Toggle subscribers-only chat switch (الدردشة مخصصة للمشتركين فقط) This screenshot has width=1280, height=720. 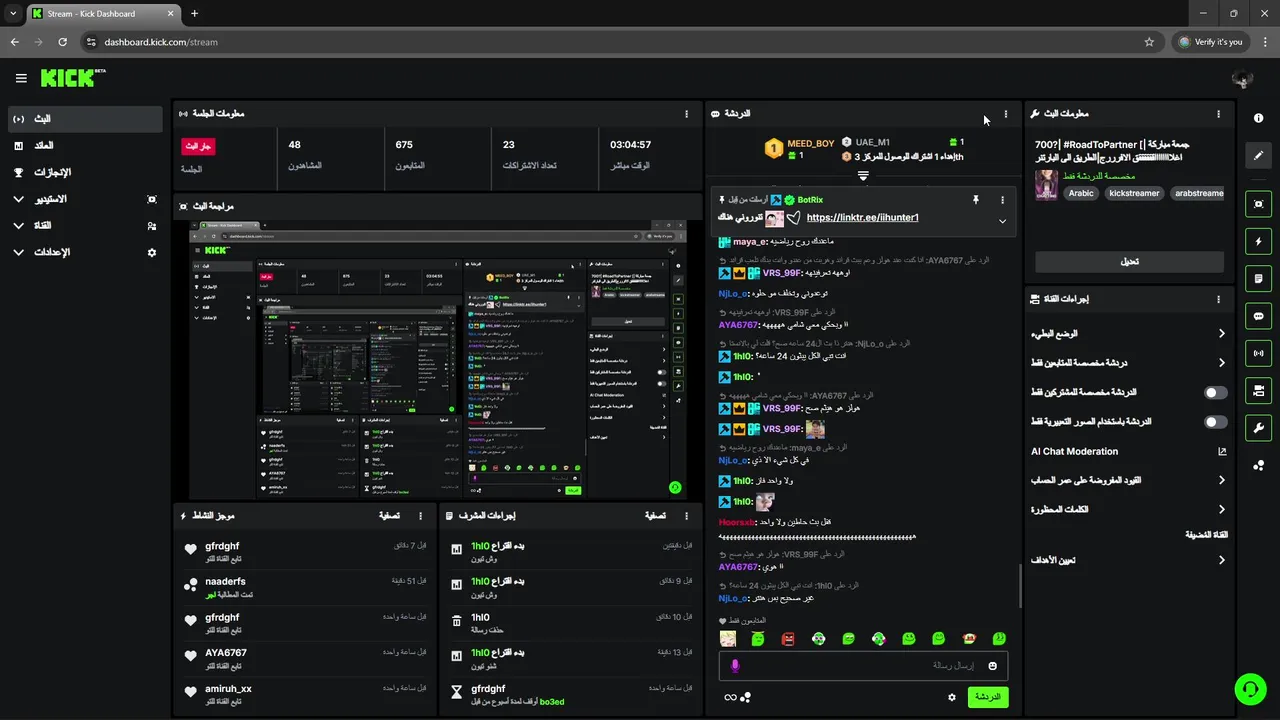click(1215, 393)
